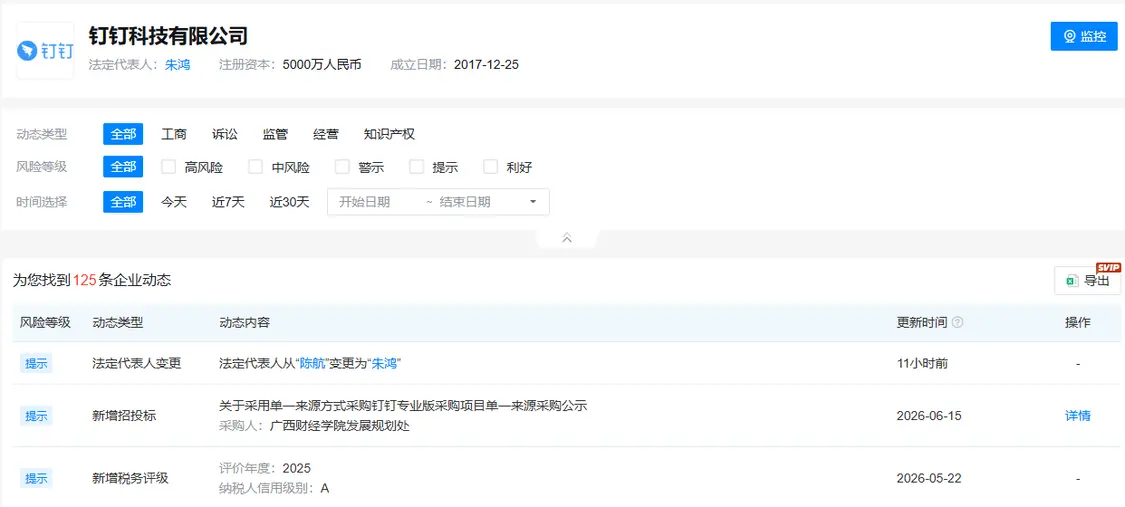Click 提示 tag of 新增税务评级 row

click(x=36, y=478)
